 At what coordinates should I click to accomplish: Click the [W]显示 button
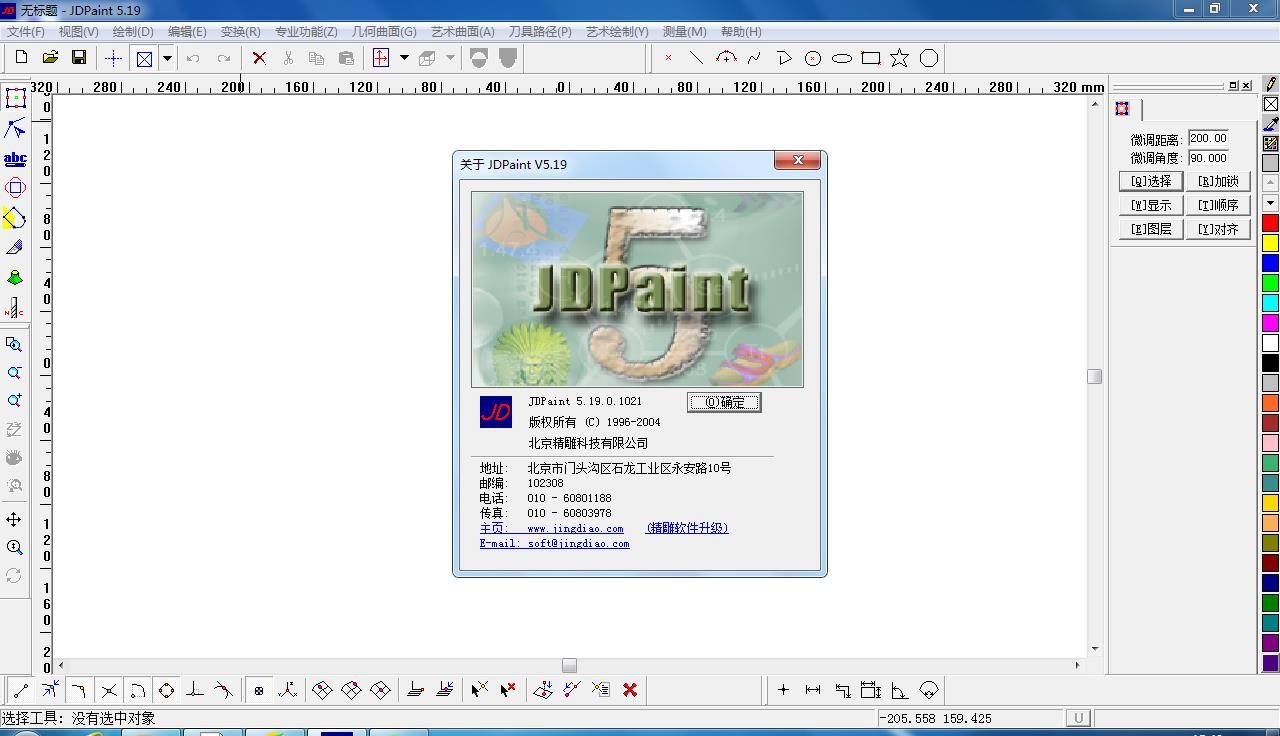coord(1151,205)
